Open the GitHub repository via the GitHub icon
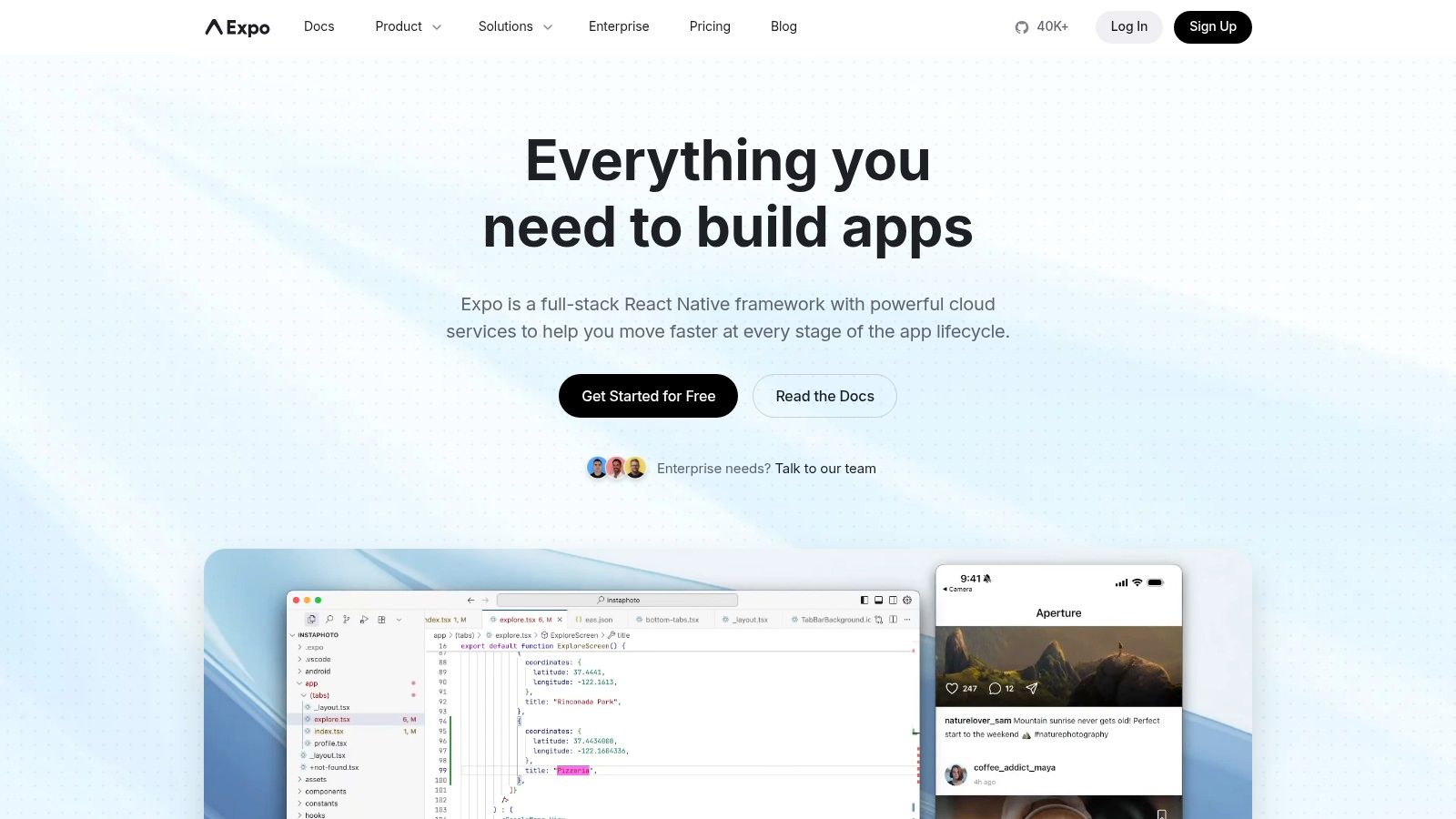 (x=1021, y=26)
